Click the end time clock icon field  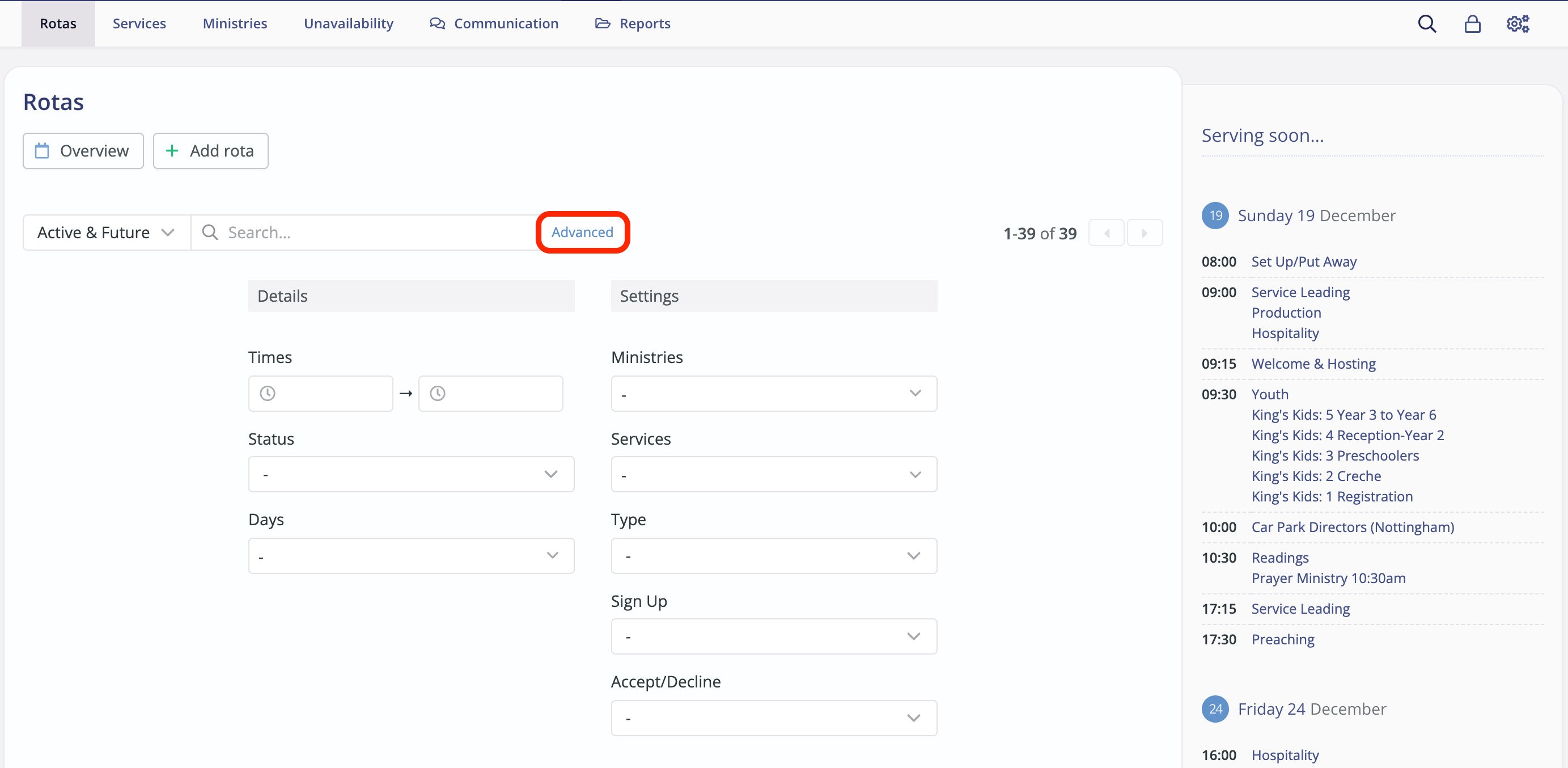[490, 394]
